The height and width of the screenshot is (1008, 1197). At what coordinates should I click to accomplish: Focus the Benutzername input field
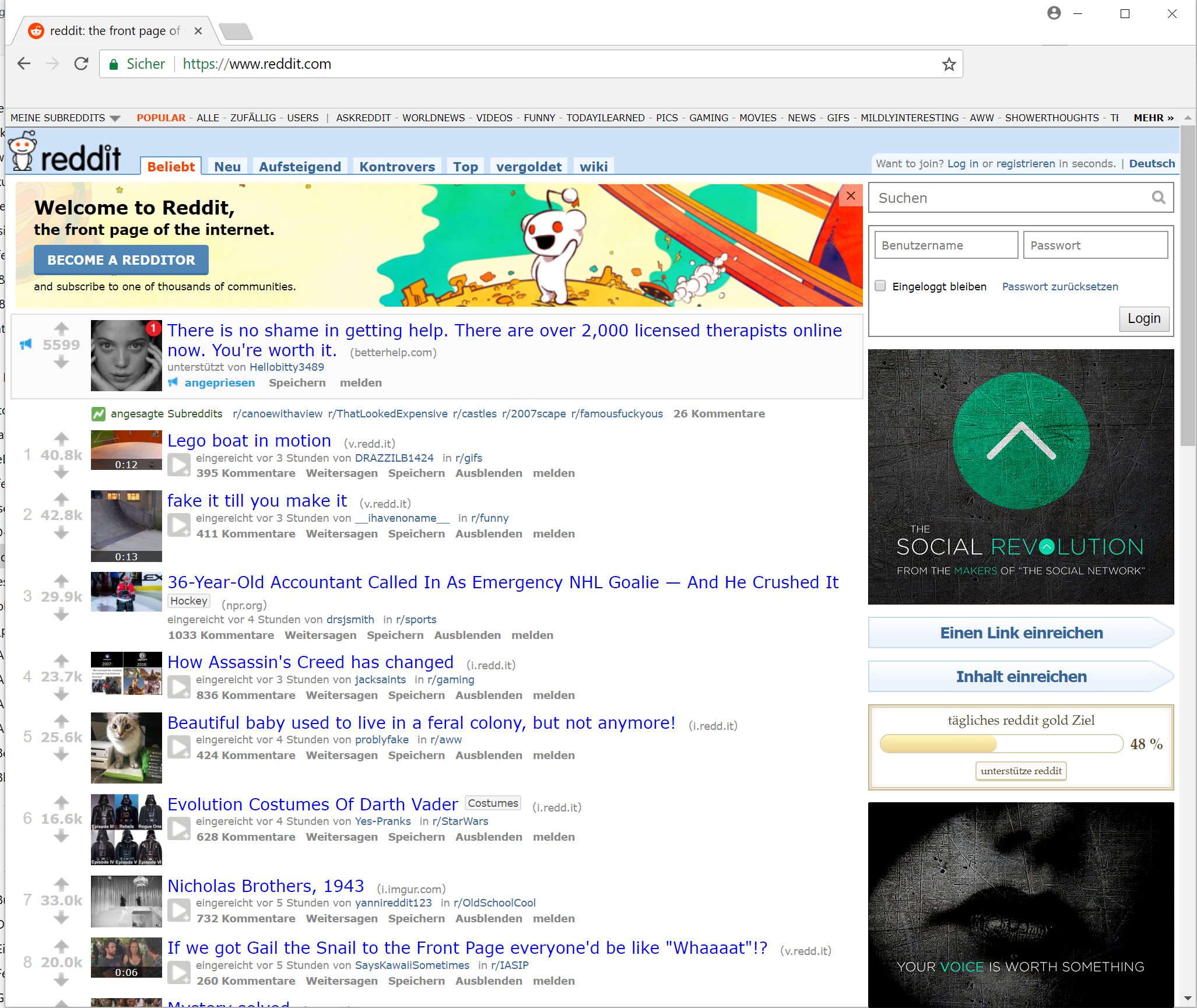pos(946,245)
